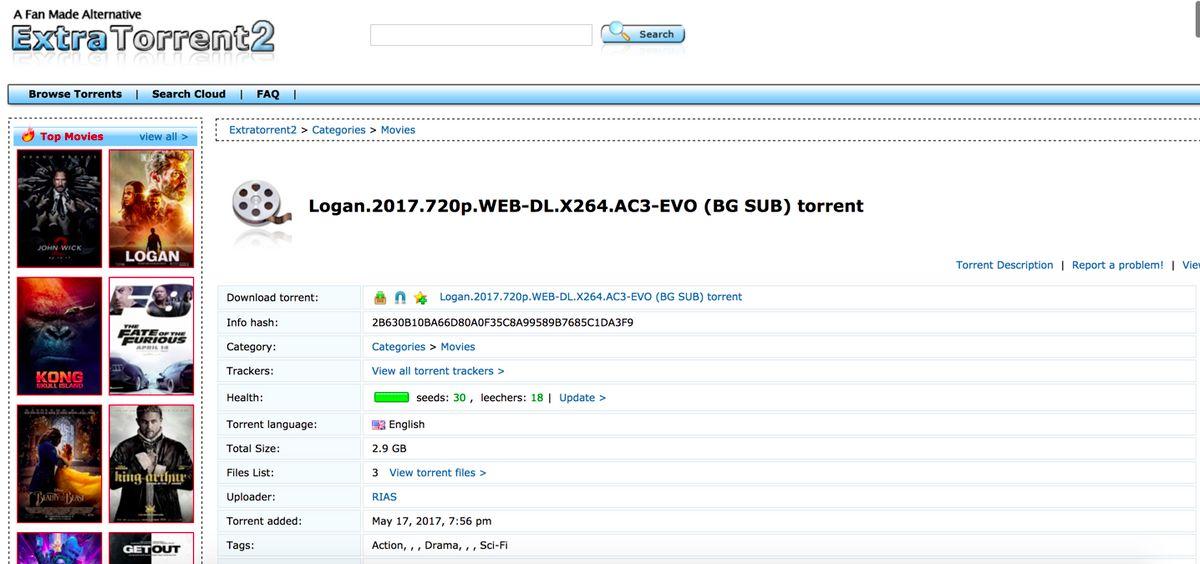Click Movies in the breadcrumb
The width and height of the screenshot is (1200, 564).
click(x=398, y=130)
